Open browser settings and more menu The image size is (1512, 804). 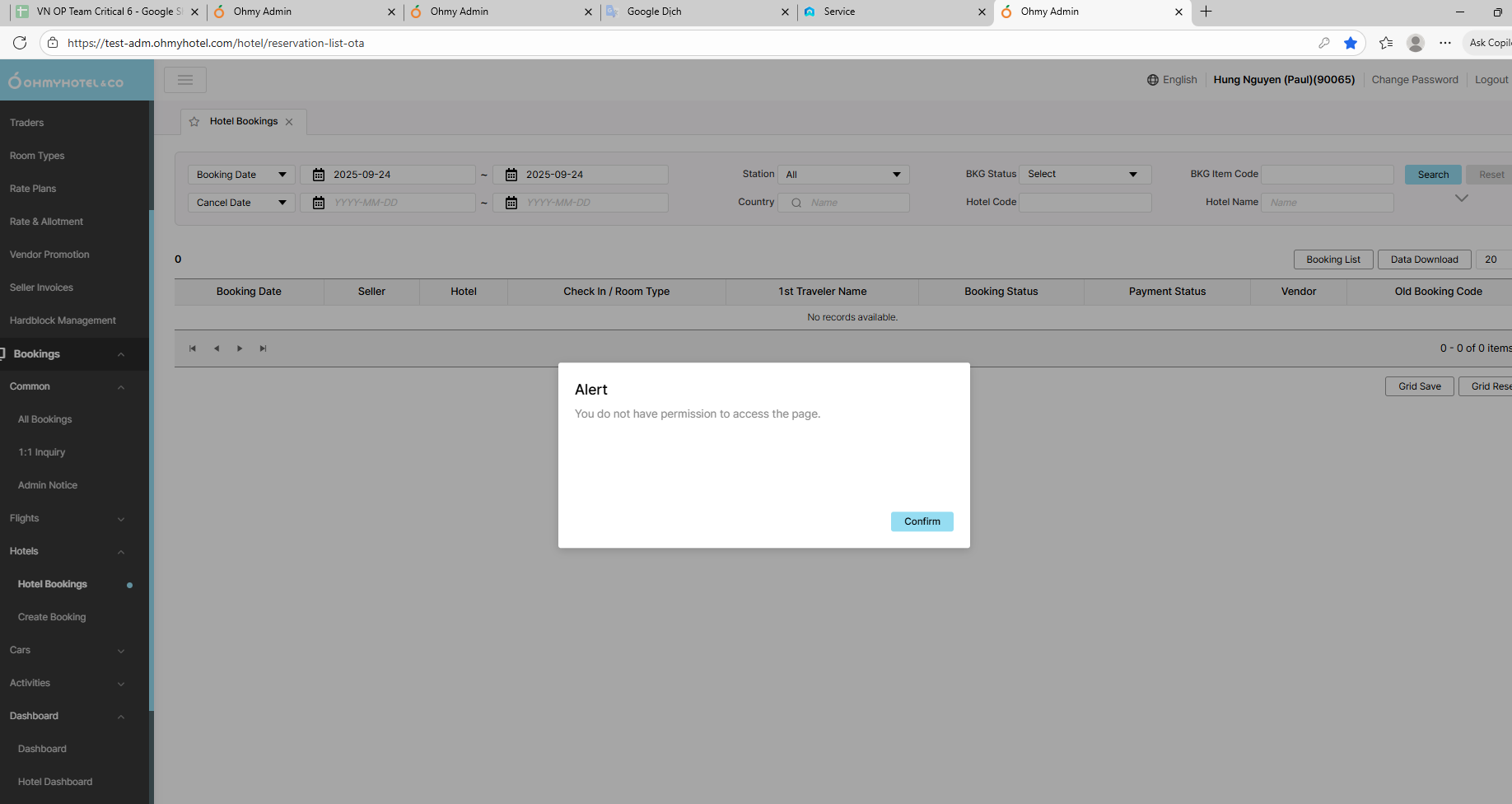tap(1445, 43)
